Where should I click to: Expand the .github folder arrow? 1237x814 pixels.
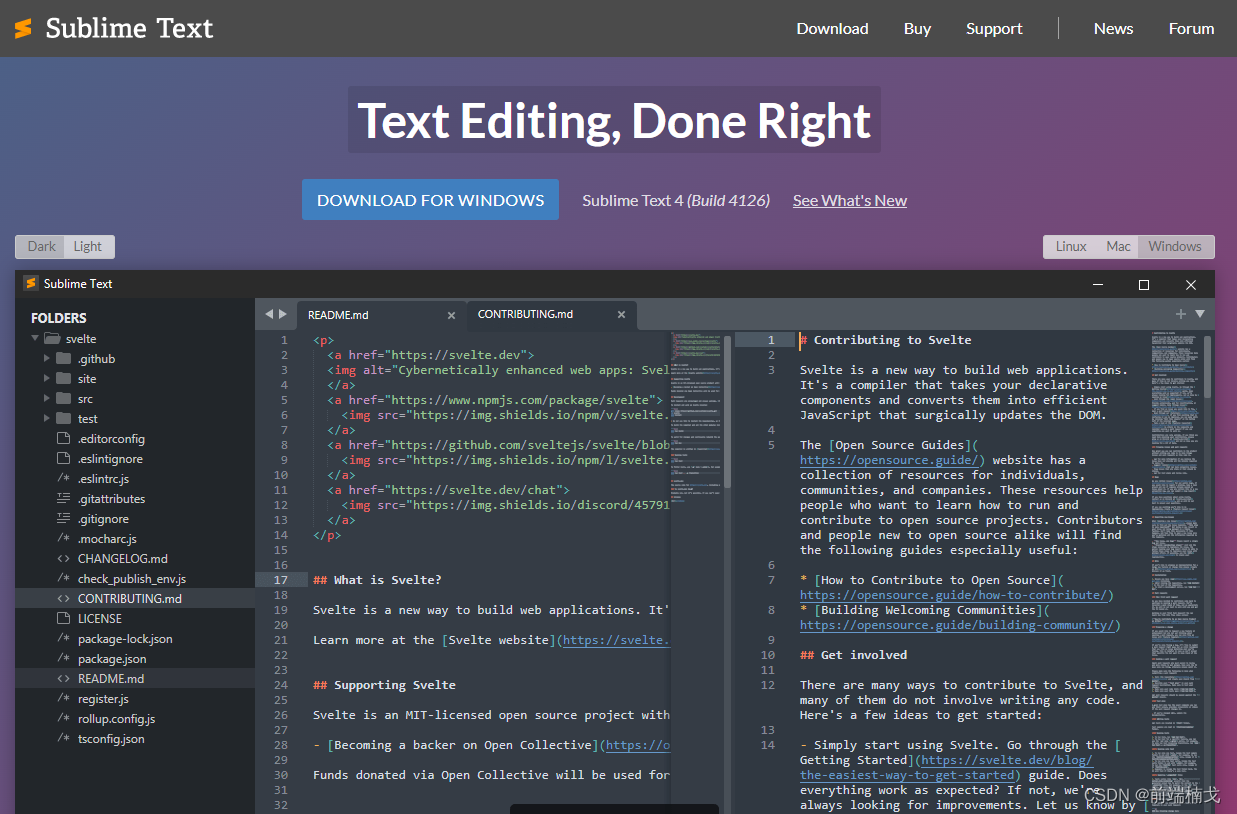point(46,359)
